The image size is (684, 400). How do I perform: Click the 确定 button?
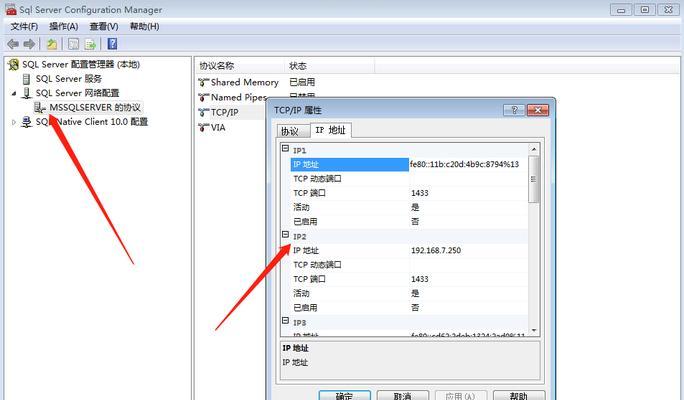tap(344, 395)
